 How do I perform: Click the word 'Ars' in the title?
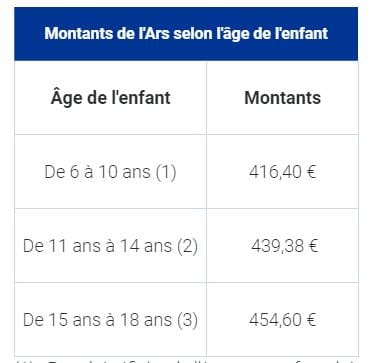pos(158,34)
